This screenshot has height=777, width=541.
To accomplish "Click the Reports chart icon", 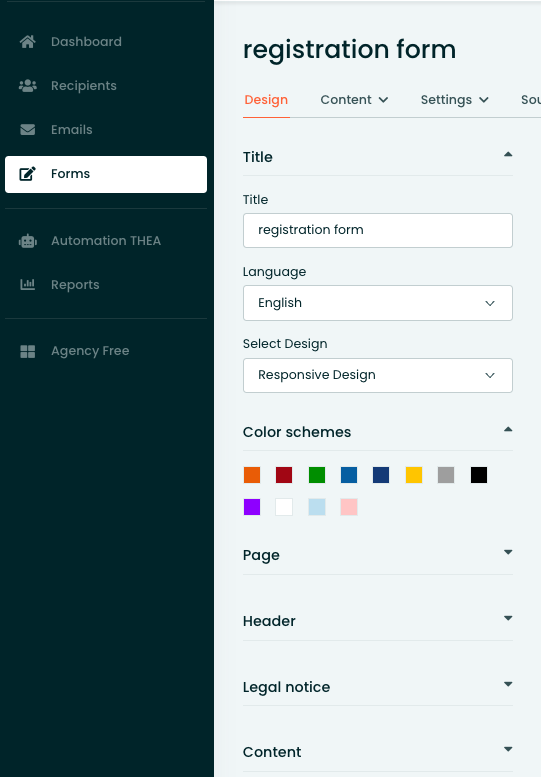I will pyautogui.click(x=28, y=284).
